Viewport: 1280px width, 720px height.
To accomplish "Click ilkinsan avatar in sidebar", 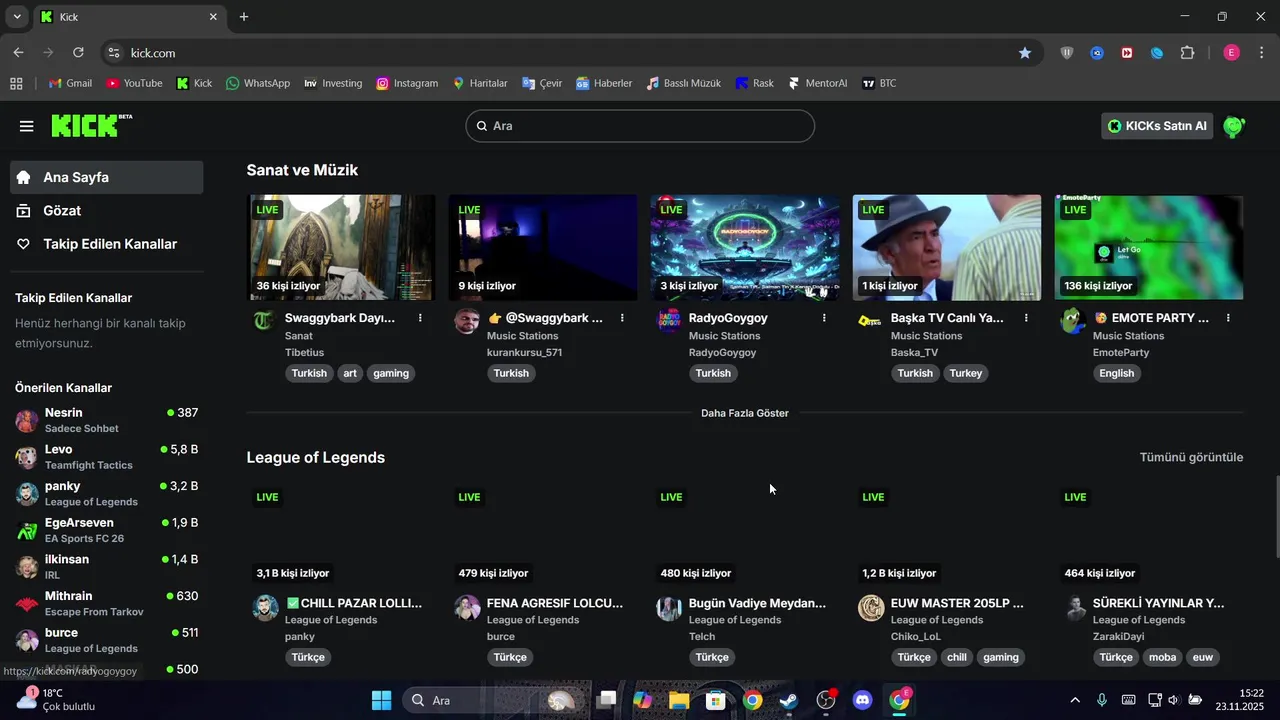I will [x=27, y=567].
